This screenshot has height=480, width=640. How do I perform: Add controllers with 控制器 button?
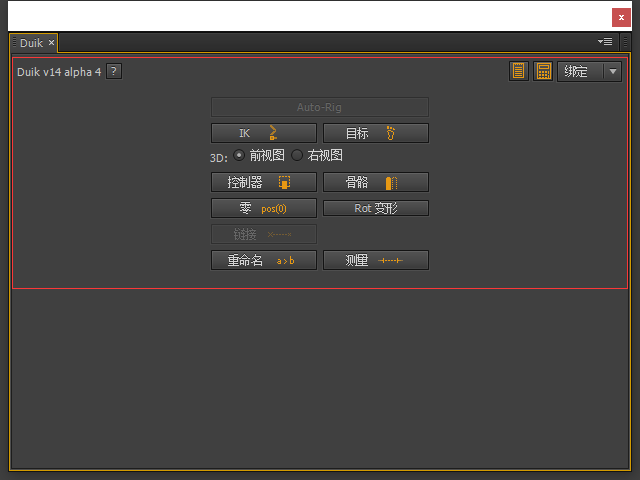tap(264, 182)
